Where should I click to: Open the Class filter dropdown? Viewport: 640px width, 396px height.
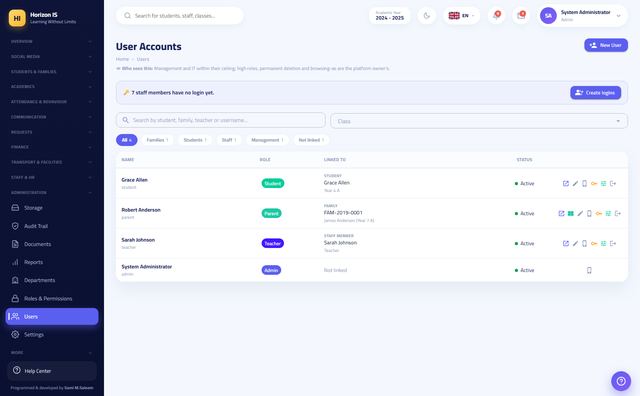[x=479, y=121]
